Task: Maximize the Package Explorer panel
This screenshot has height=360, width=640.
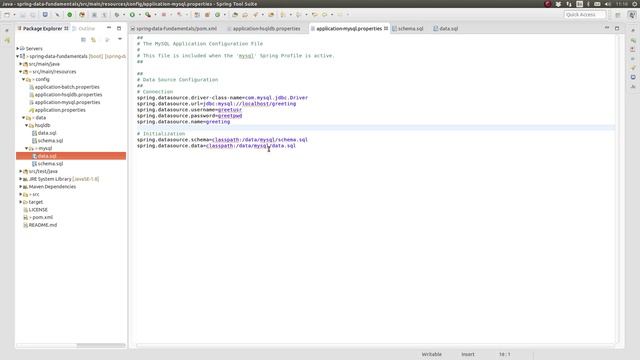Action: coord(119,28)
